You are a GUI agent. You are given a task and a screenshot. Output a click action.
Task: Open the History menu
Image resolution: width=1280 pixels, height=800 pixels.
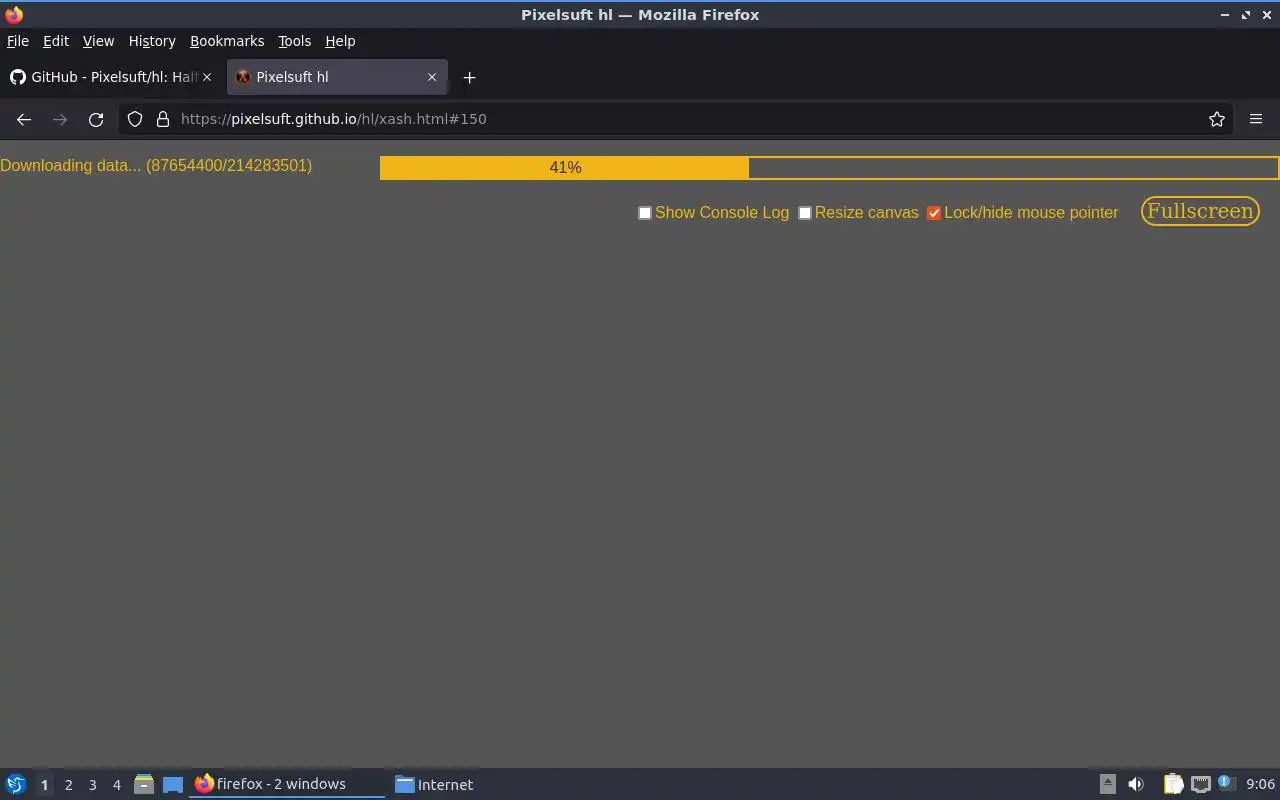click(x=152, y=41)
